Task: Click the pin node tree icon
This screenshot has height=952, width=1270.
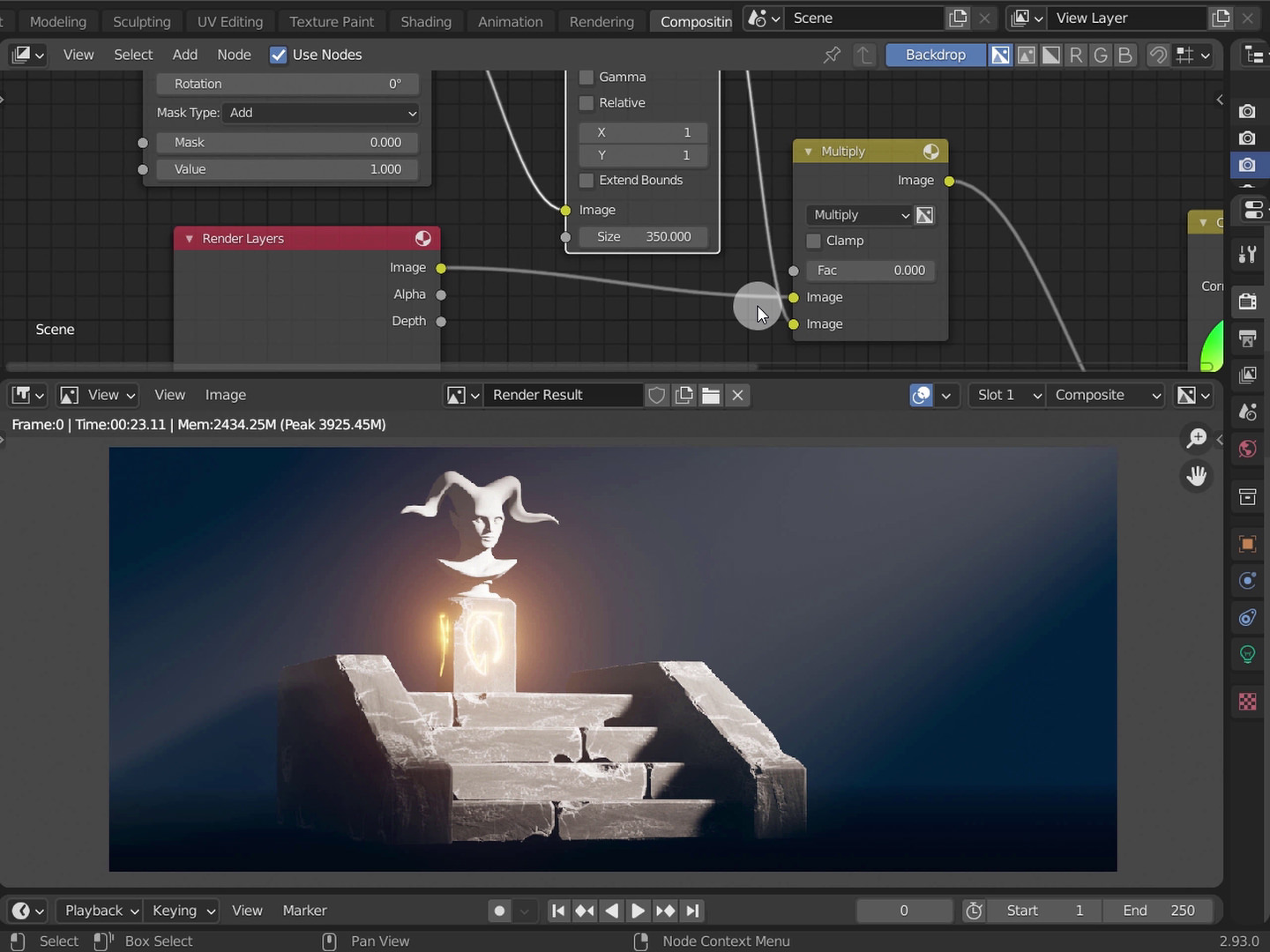Action: coord(832,55)
